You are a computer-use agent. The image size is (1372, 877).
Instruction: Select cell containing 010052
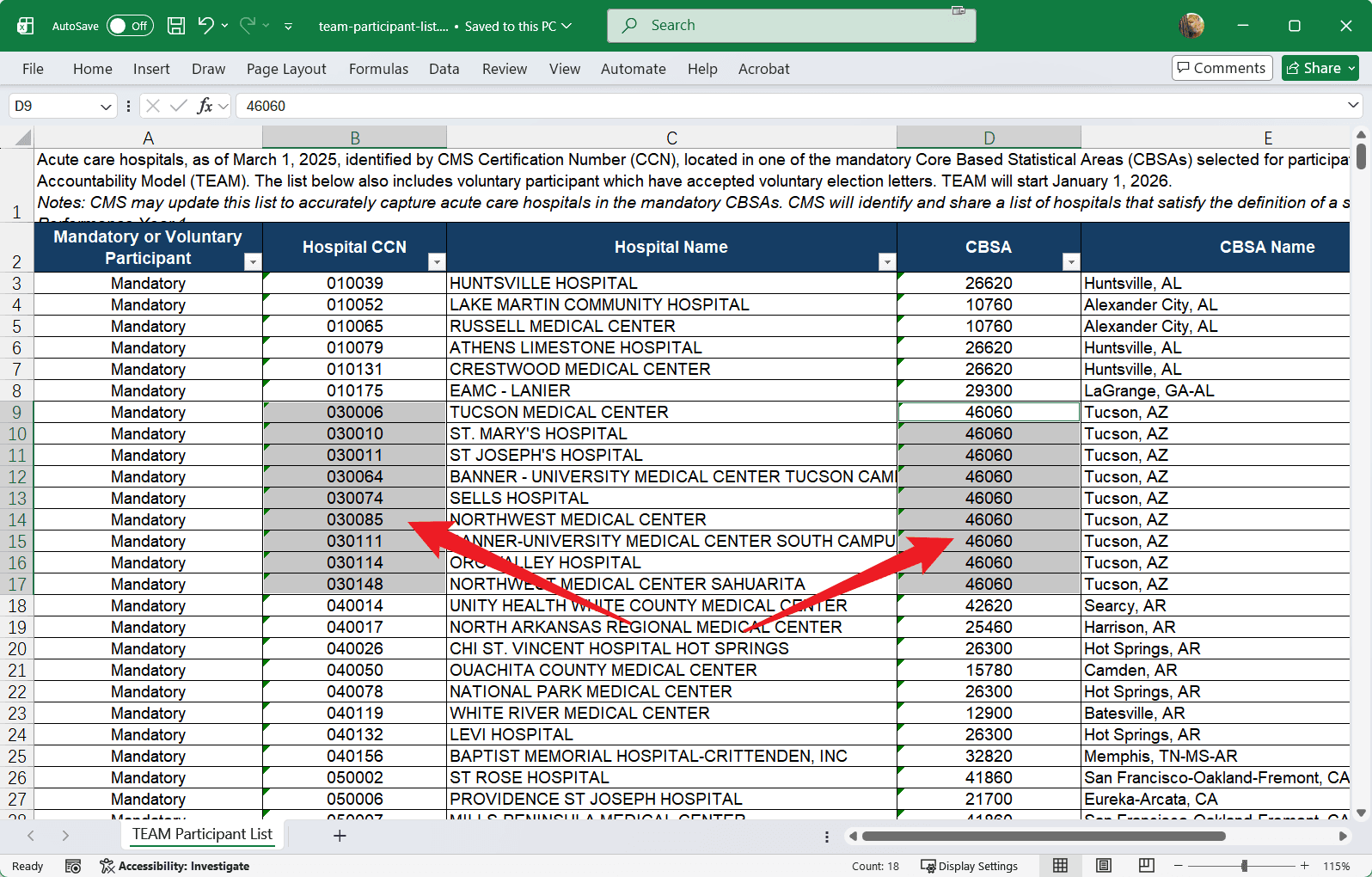[354, 305]
